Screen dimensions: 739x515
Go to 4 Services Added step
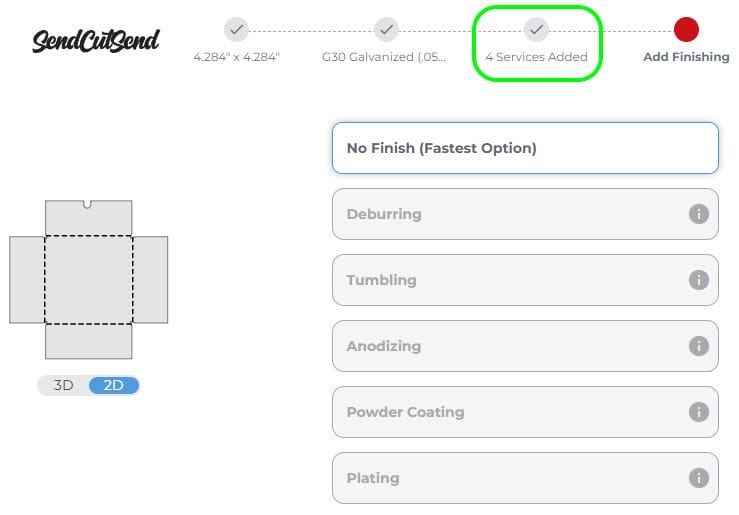[x=536, y=57]
